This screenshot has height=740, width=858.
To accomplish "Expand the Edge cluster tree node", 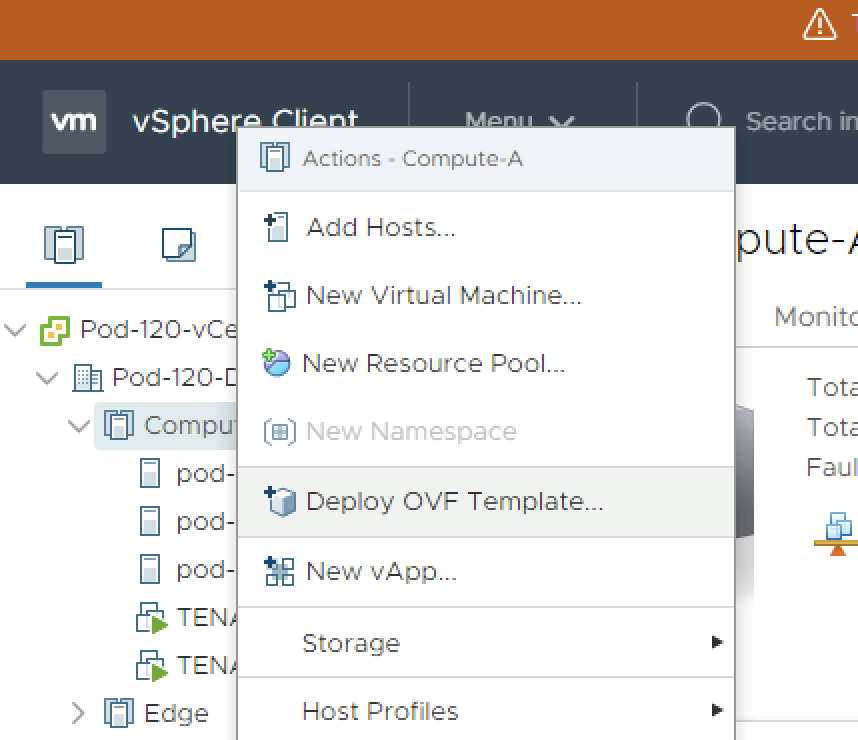I will tap(79, 713).
